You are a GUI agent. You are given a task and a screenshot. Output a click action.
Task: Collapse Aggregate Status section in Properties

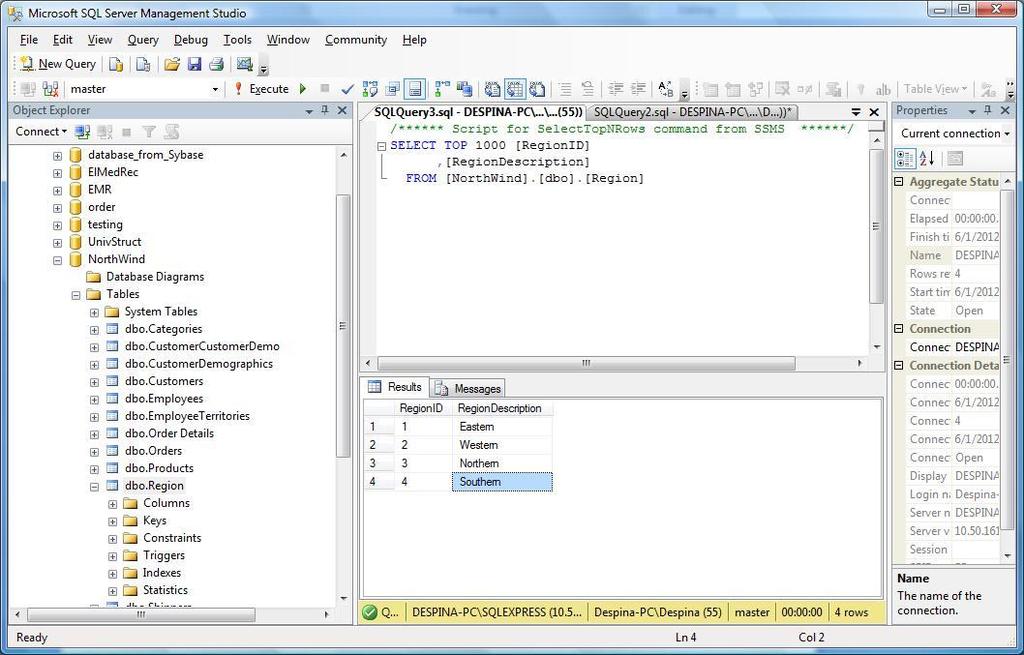(x=899, y=182)
